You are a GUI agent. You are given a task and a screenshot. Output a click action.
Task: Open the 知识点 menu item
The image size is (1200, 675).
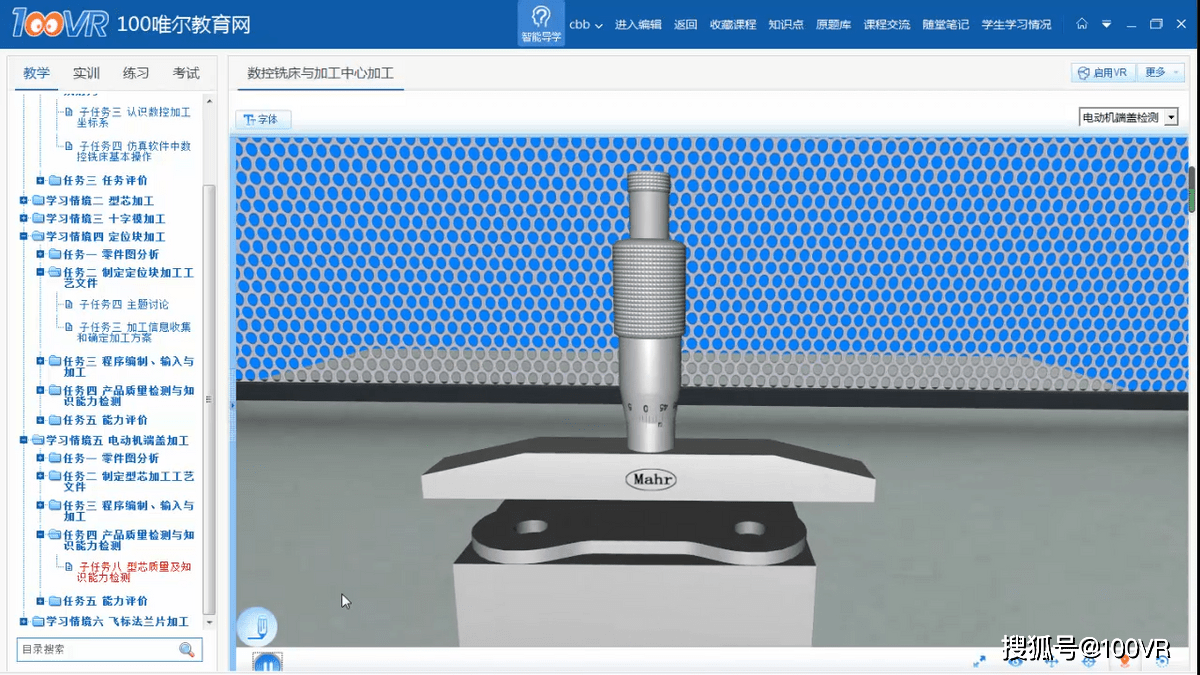[785, 25]
